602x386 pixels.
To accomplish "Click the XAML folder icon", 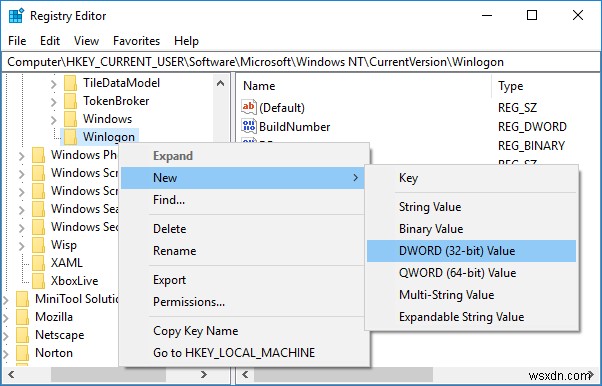I will (38, 263).
